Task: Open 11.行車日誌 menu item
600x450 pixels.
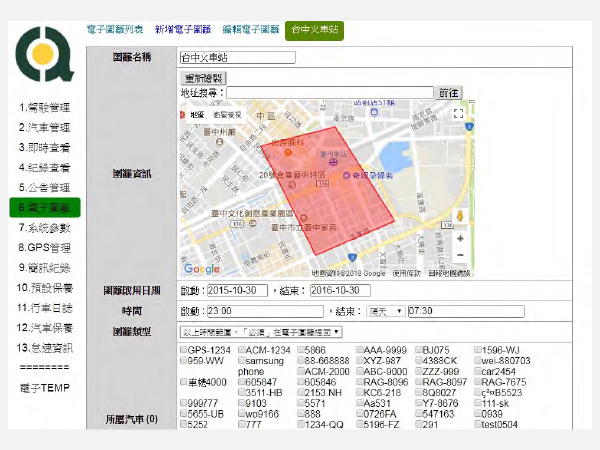Action: (x=45, y=308)
